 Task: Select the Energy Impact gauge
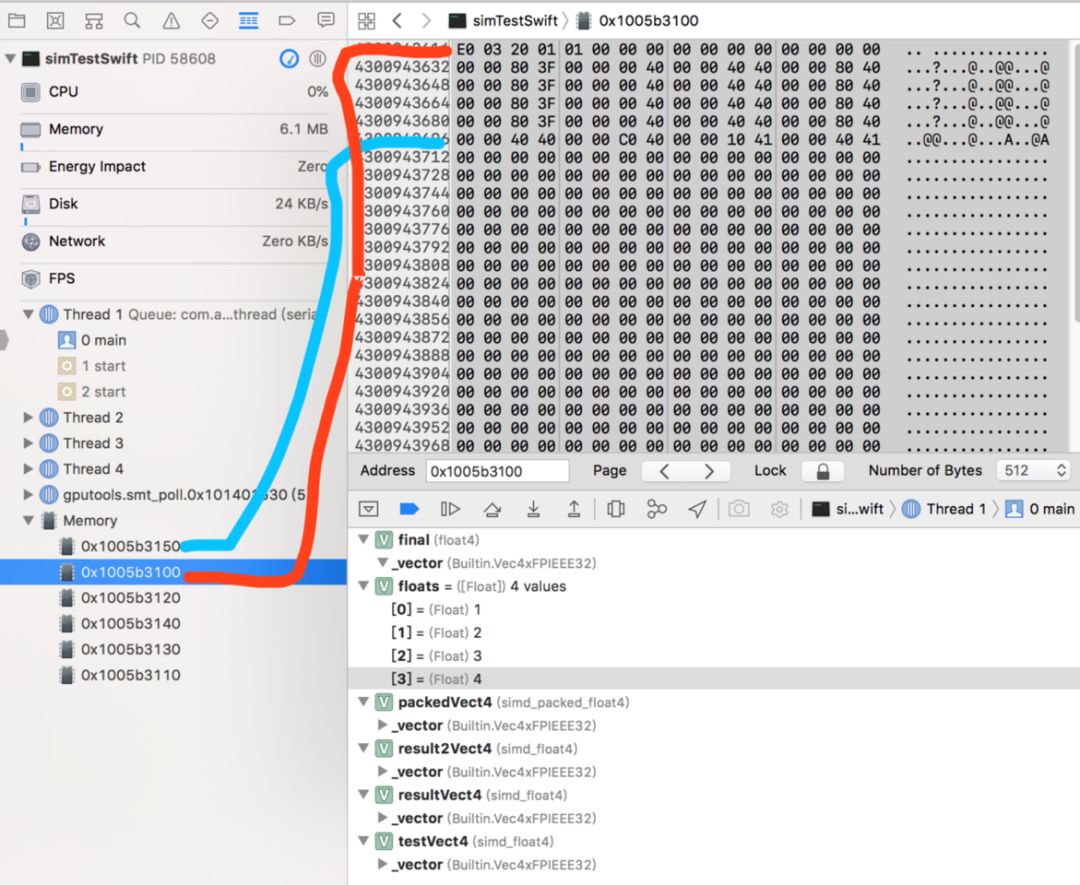pos(174,167)
